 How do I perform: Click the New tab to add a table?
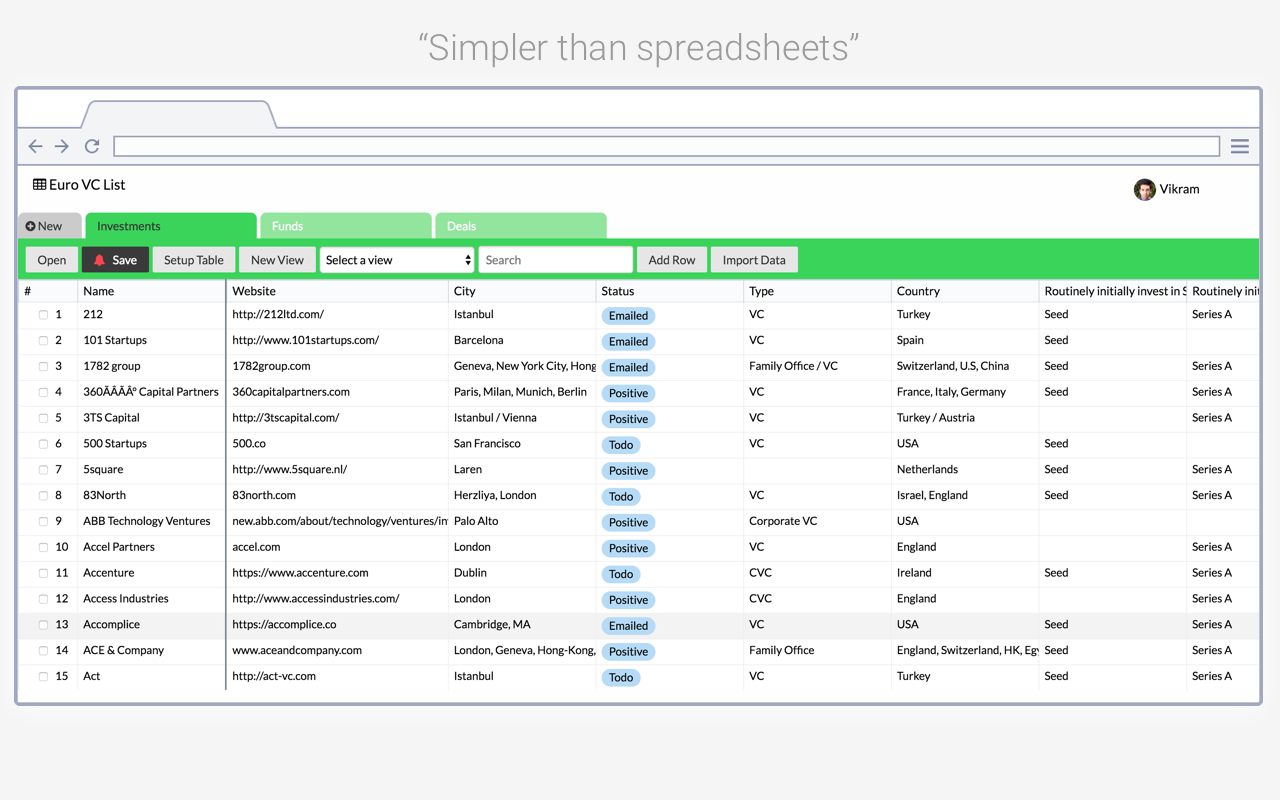50,226
